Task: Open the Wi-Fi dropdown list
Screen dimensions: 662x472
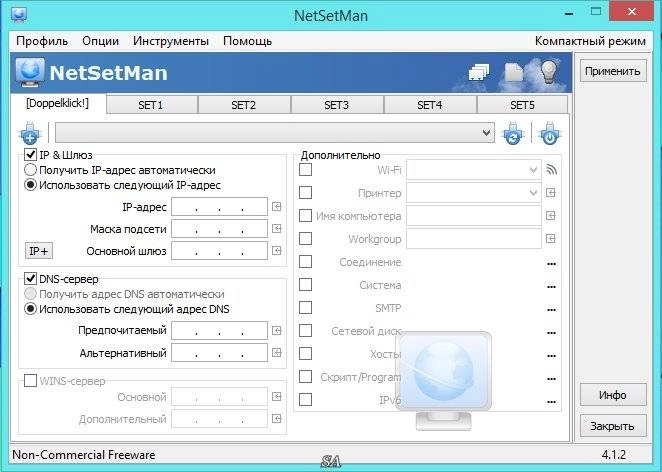Action: tap(474, 170)
